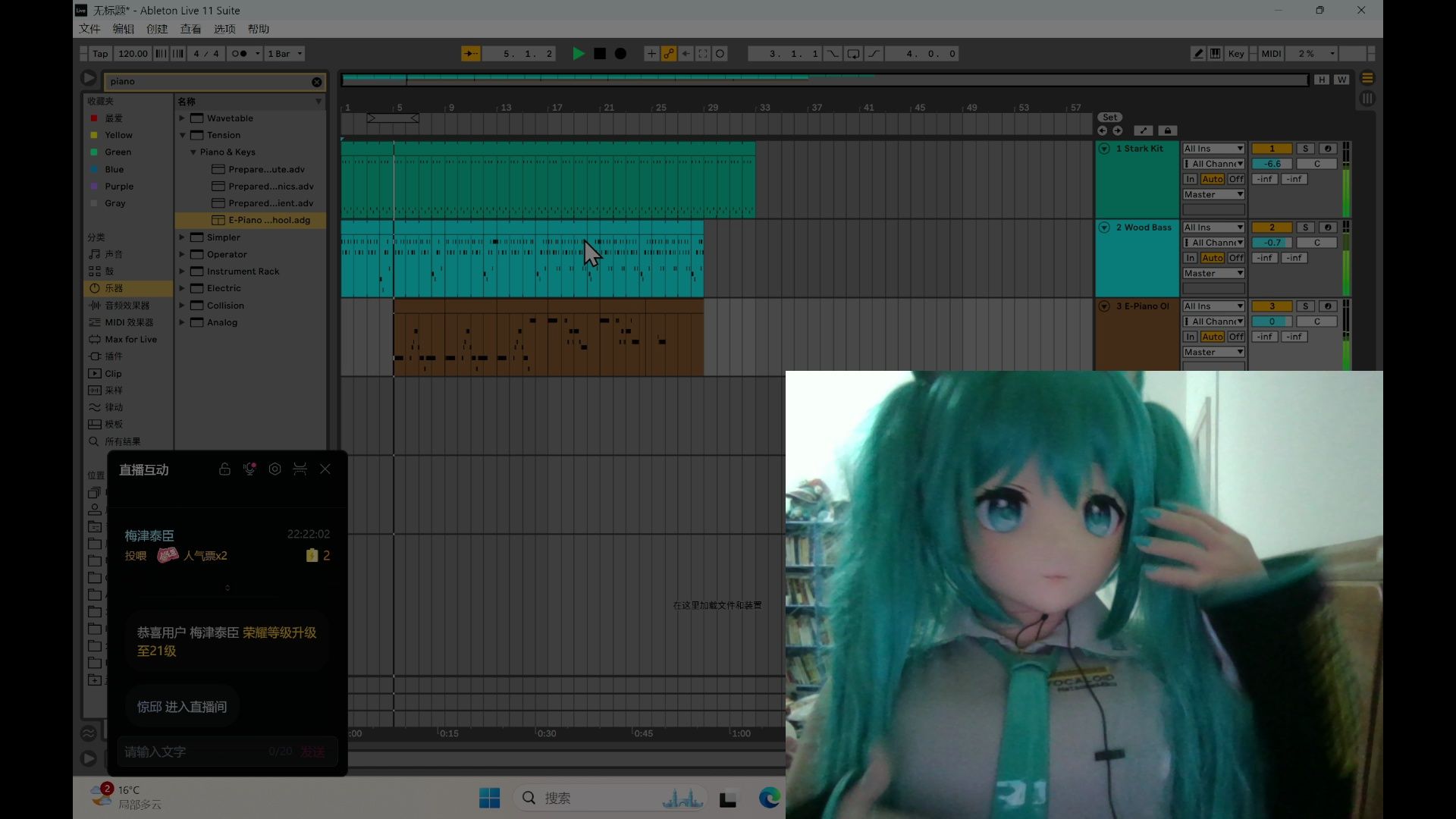Click the Session Record circle icon

tap(720, 54)
